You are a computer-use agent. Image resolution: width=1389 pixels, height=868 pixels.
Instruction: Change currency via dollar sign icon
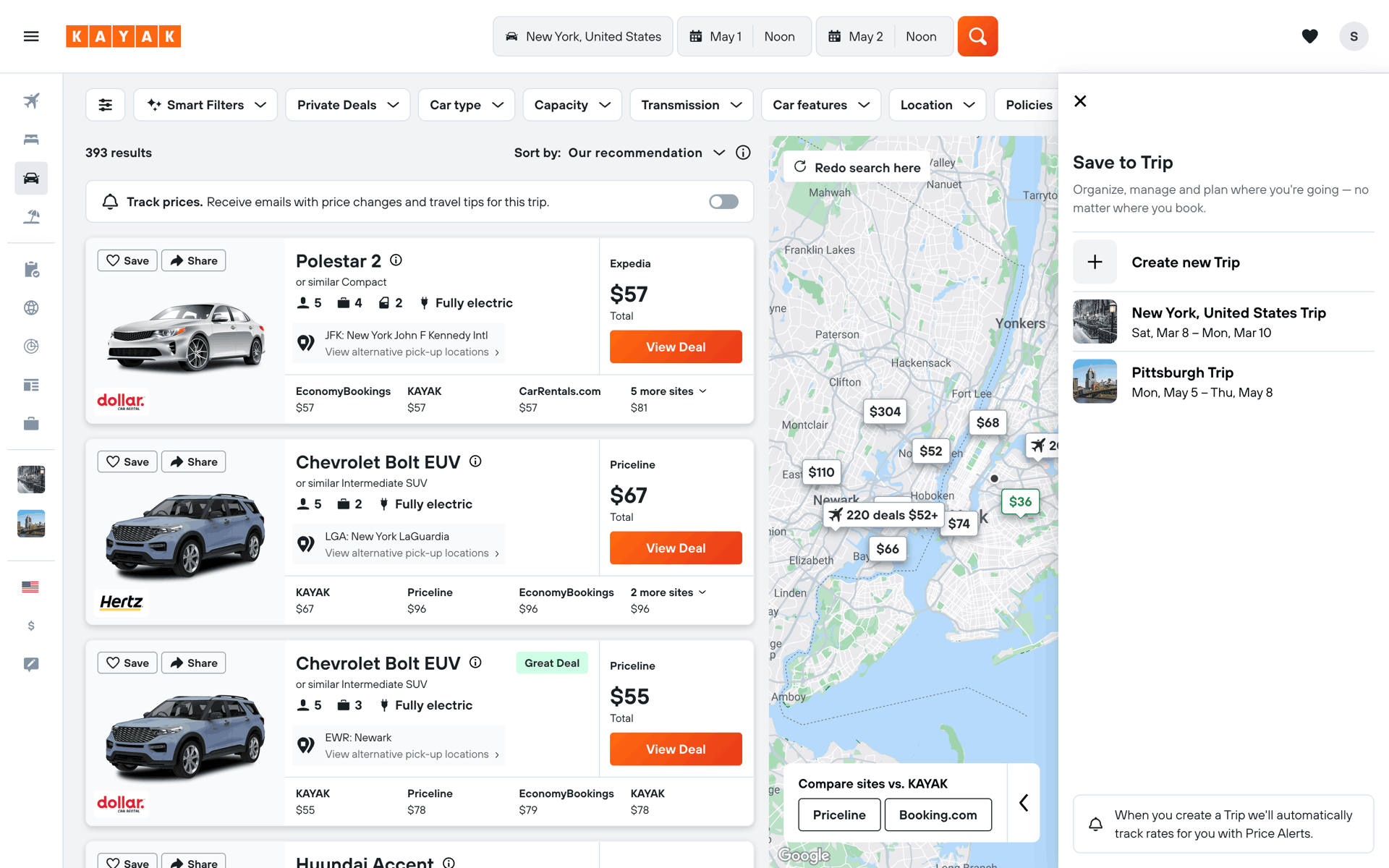point(31,626)
